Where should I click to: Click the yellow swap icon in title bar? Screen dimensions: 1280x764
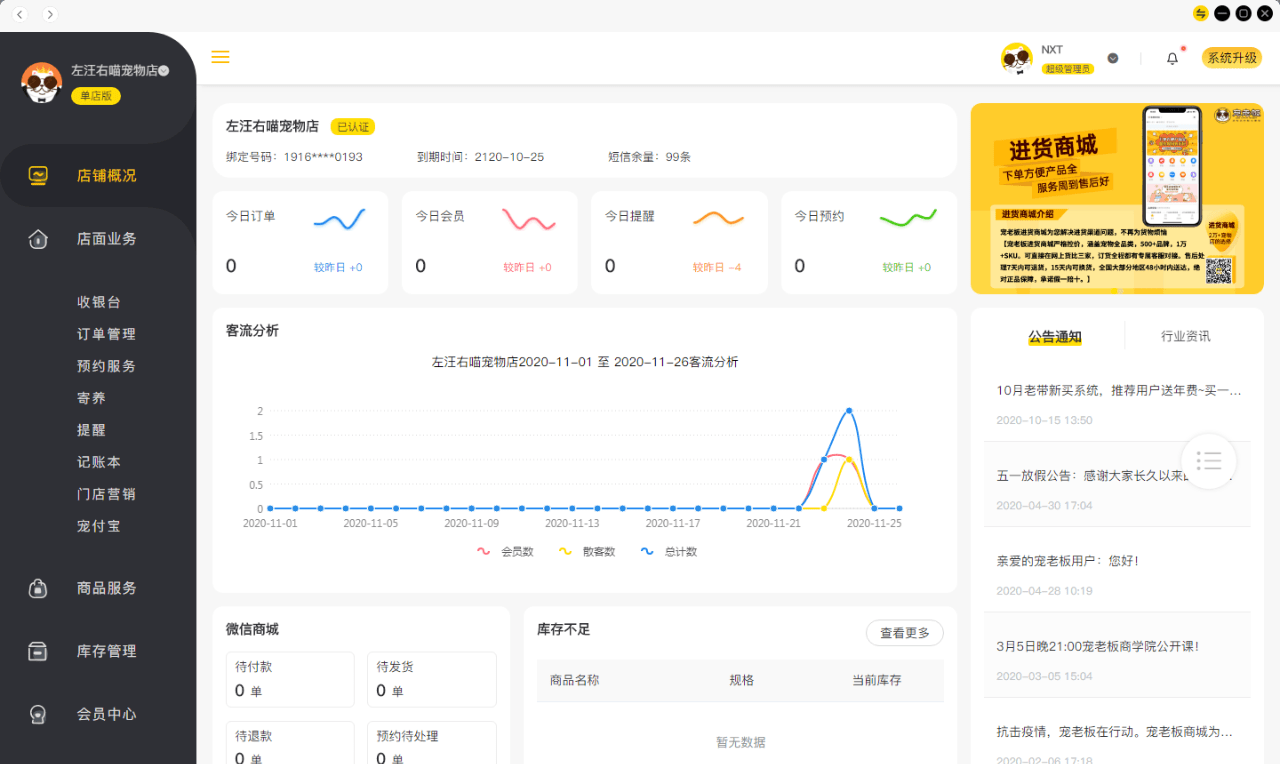pos(1201,13)
